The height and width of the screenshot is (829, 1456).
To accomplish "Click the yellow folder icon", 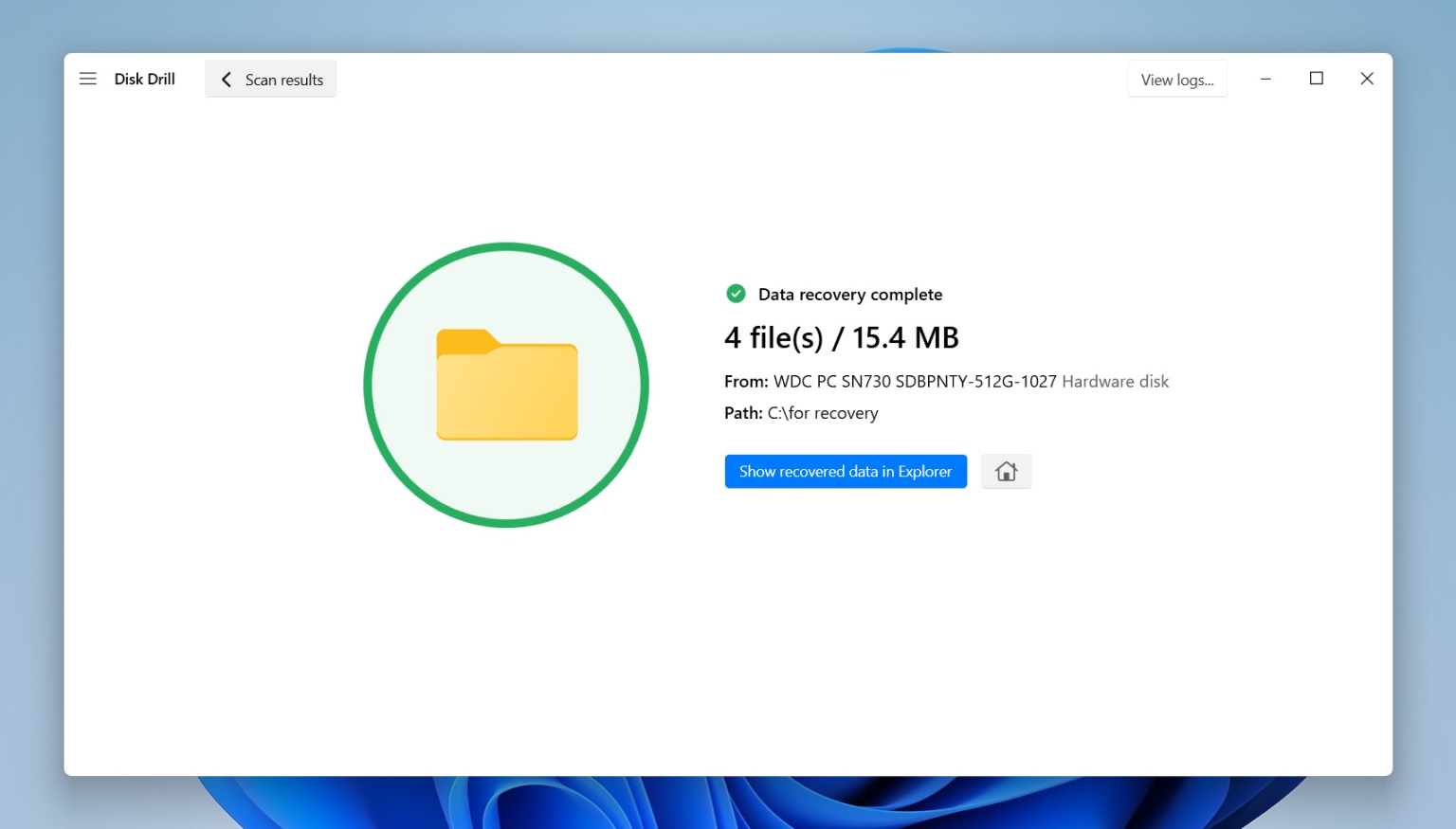I will tap(507, 385).
